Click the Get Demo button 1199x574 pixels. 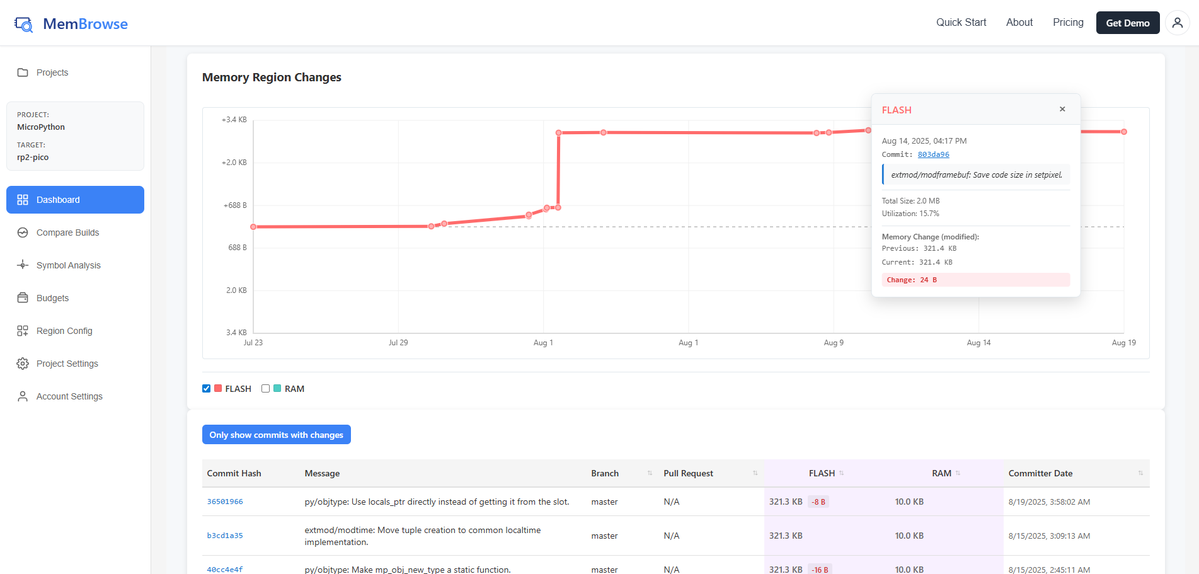tap(1128, 23)
